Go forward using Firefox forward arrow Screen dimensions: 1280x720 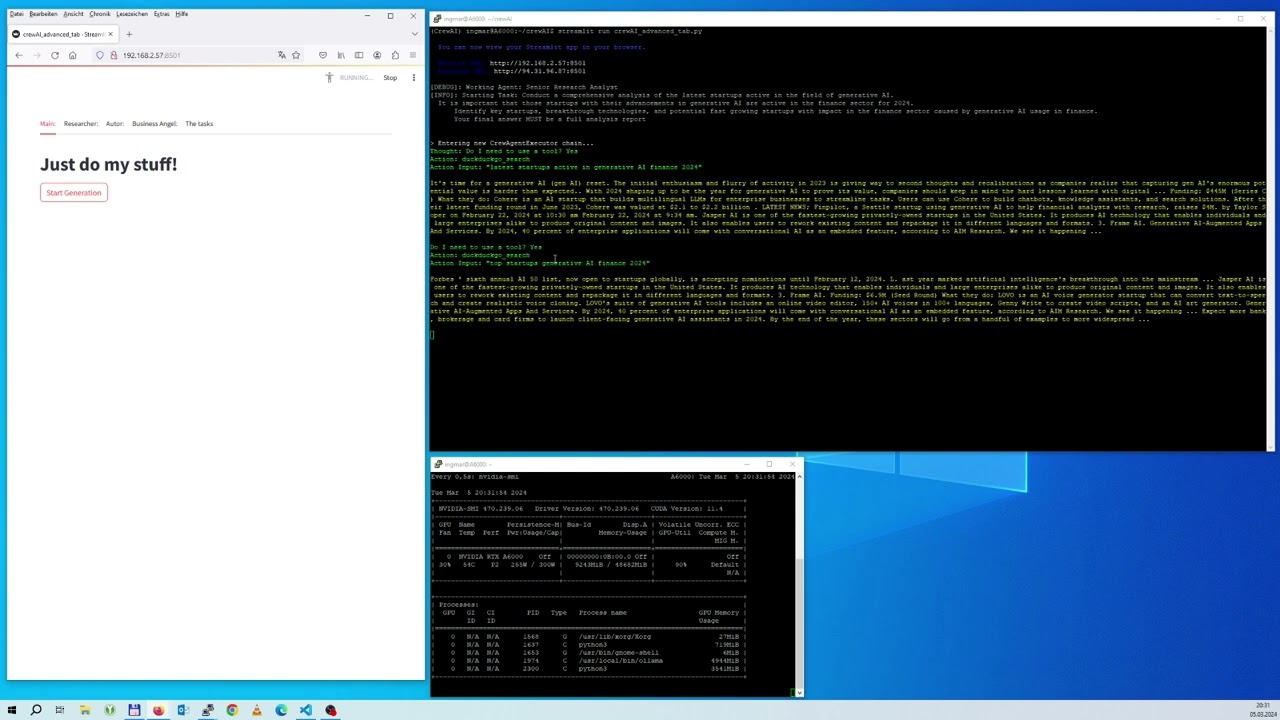[36, 55]
